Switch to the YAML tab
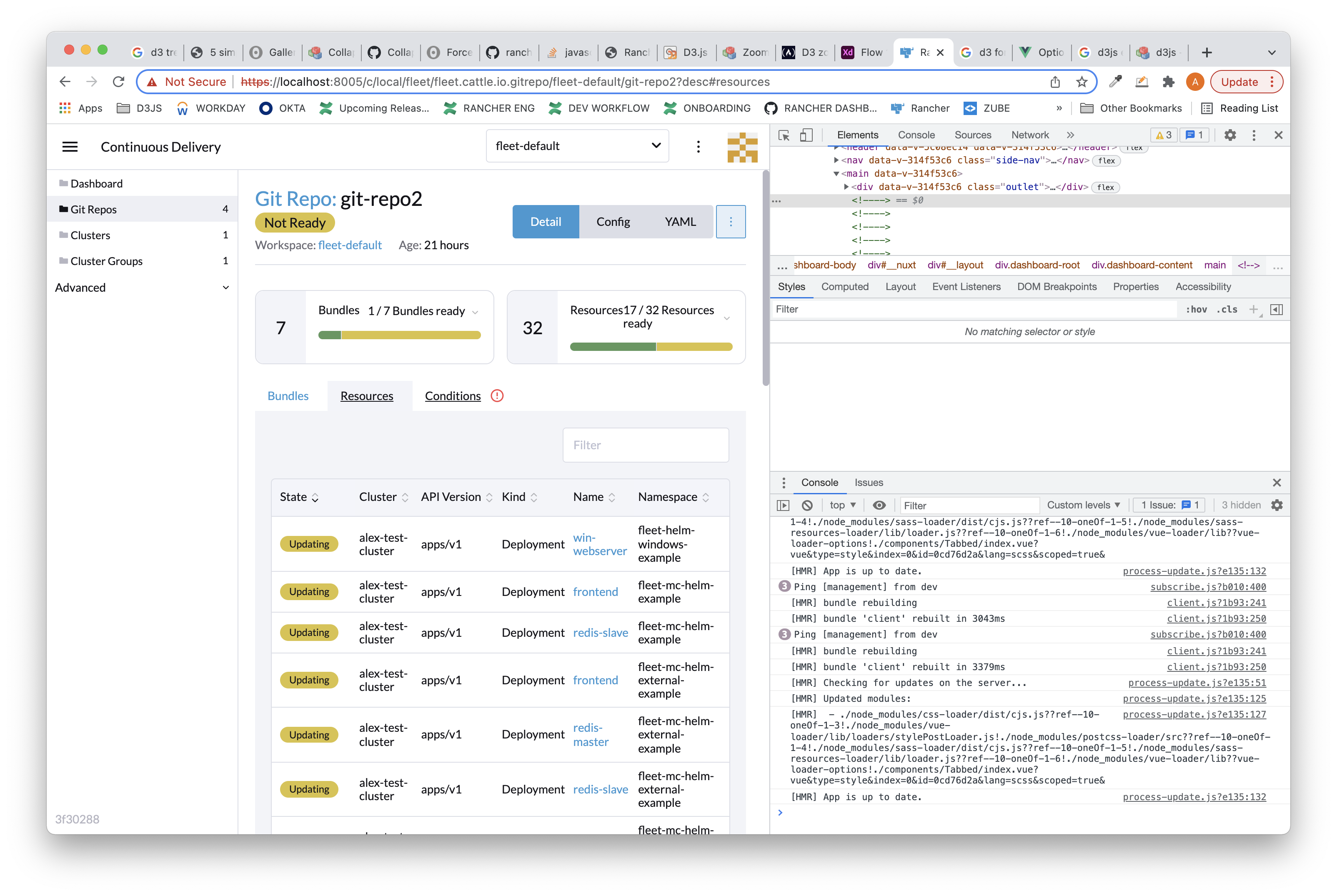 [681, 222]
